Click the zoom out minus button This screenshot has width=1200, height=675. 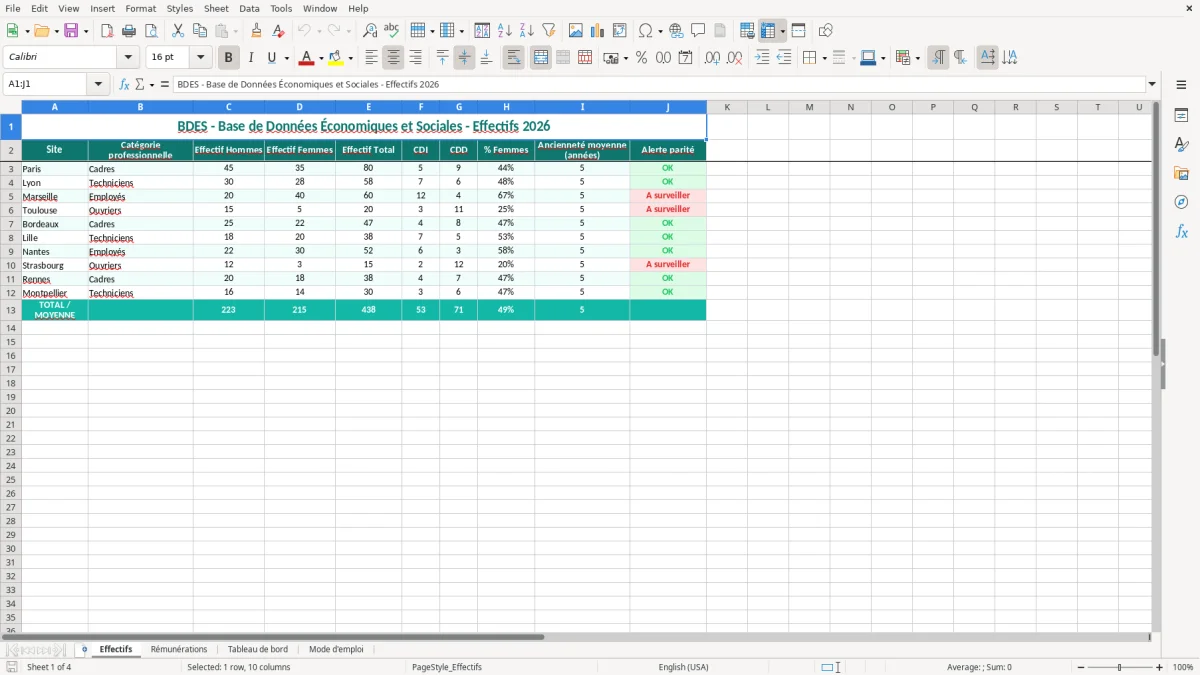coord(1081,667)
